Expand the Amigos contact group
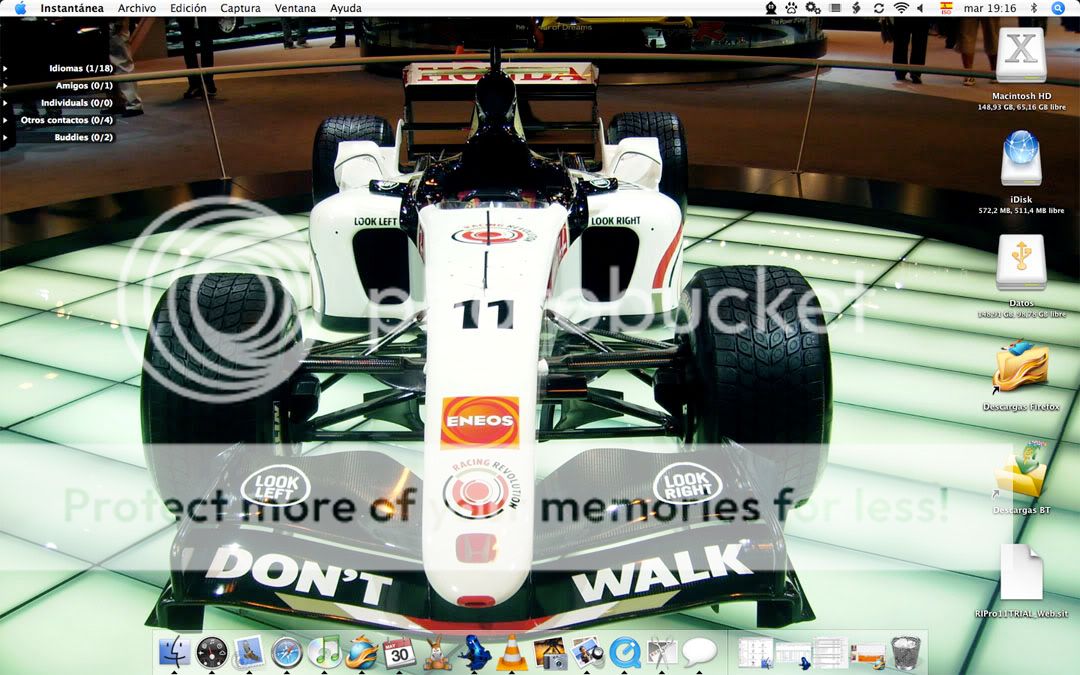 coord(6,85)
